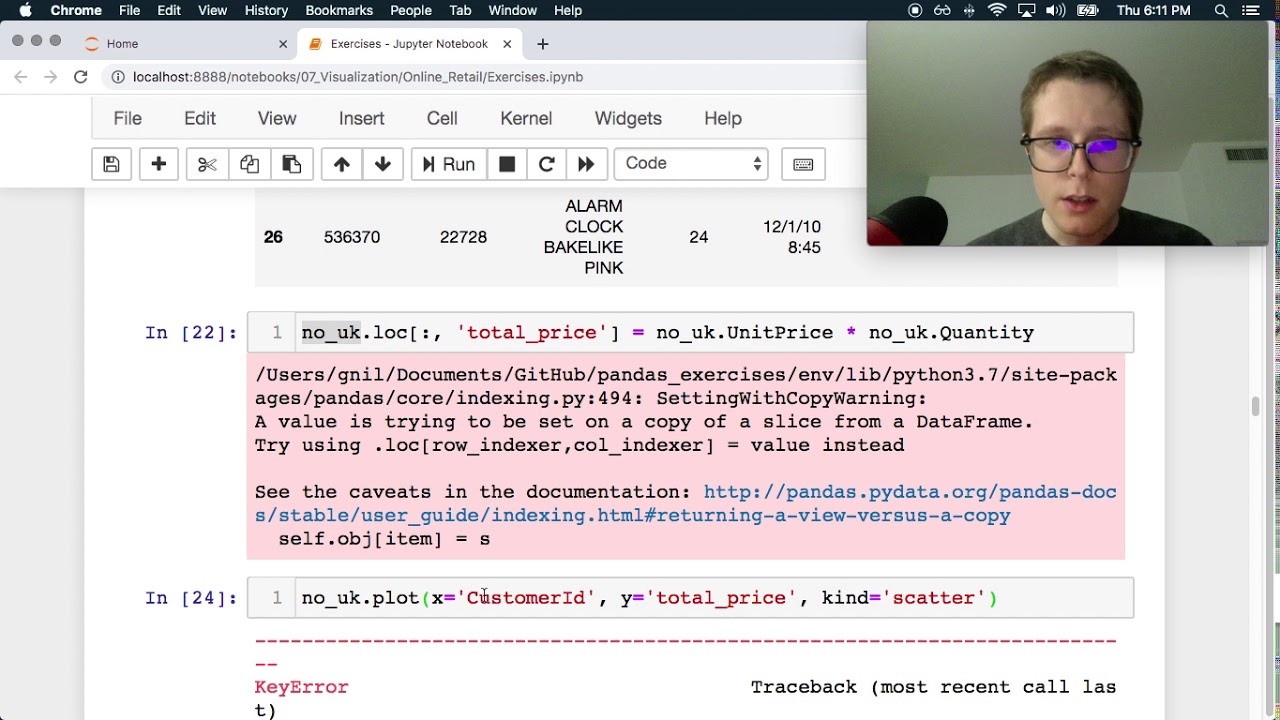Open the notebook Help menu
Image resolution: width=1280 pixels, height=720 pixels.
point(722,118)
